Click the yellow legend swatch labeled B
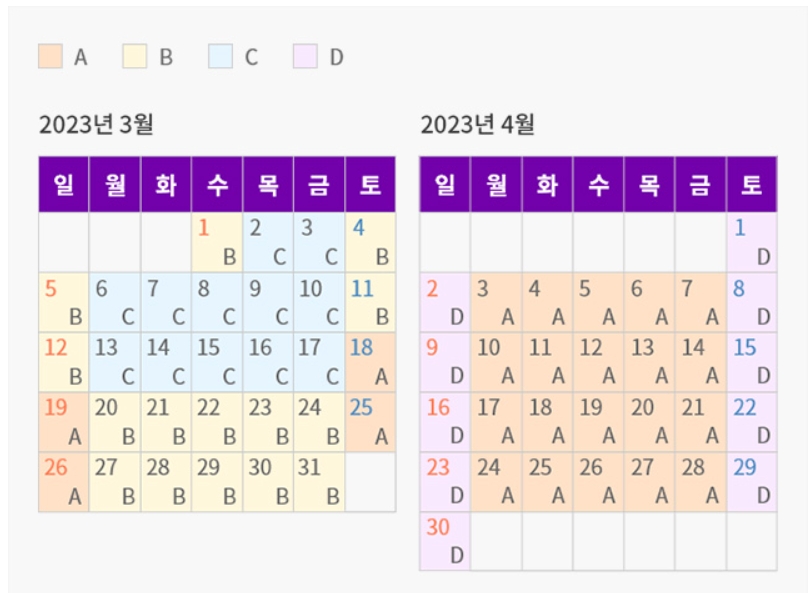Screen dimensions: 811x593 (x=134, y=56)
